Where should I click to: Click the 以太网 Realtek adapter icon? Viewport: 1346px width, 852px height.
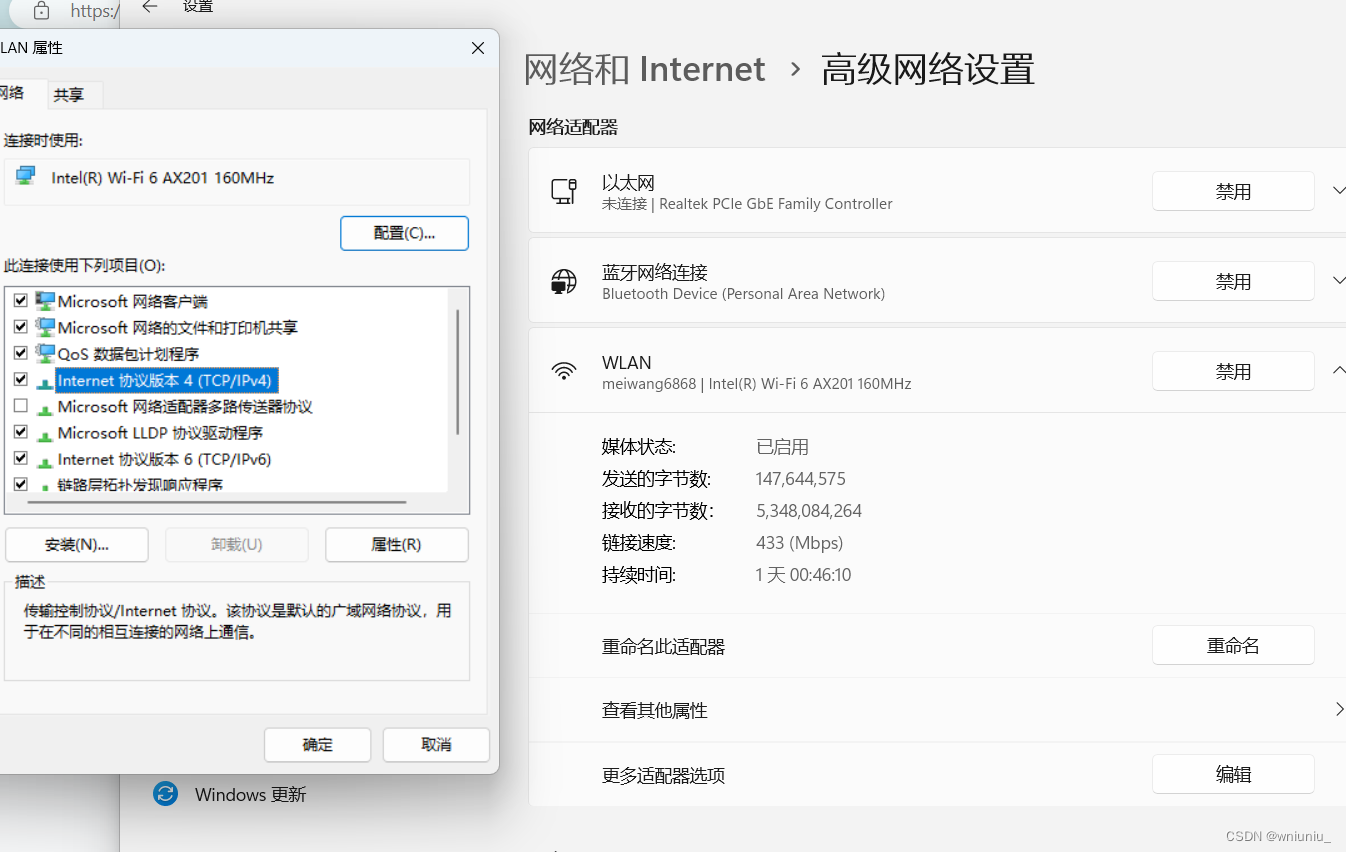pos(564,191)
